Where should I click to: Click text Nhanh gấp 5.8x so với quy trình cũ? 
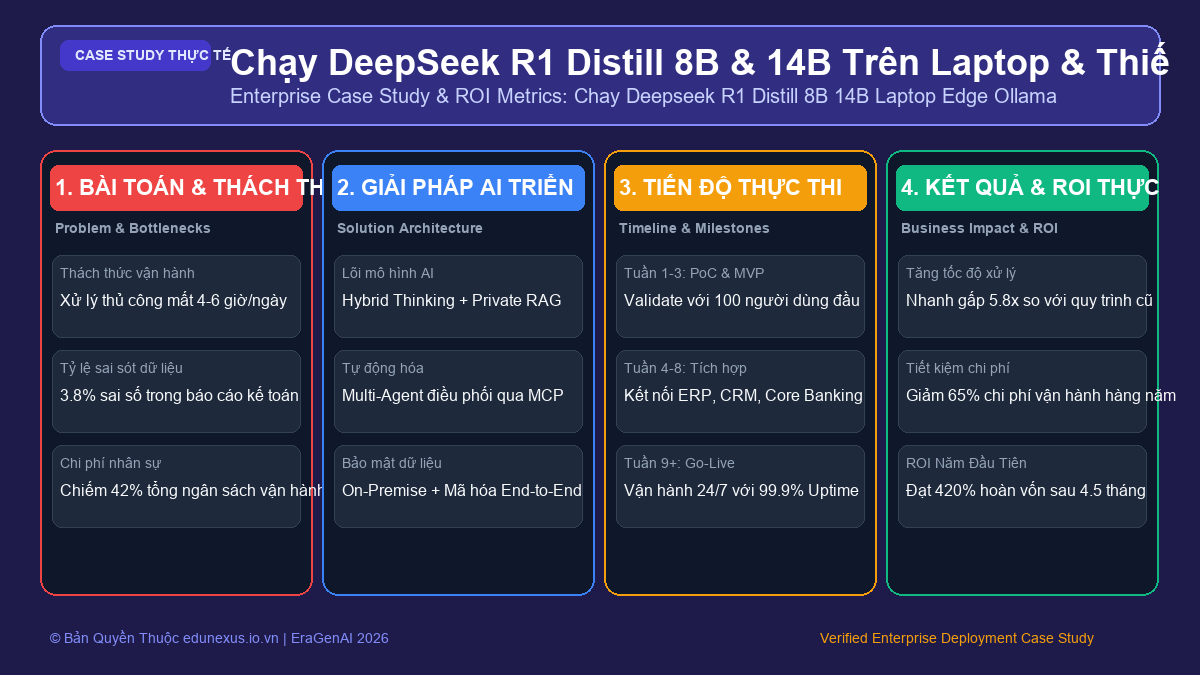pos(1030,300)
